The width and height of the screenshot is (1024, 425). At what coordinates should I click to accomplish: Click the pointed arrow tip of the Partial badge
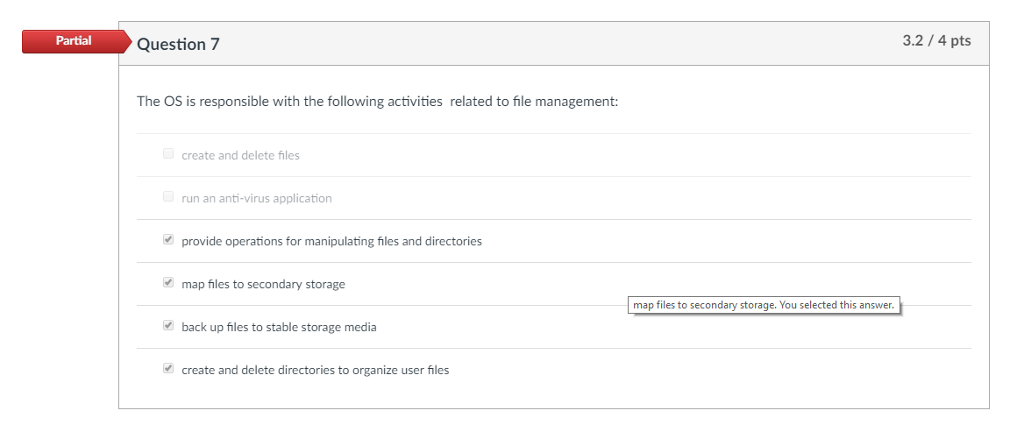126,41
